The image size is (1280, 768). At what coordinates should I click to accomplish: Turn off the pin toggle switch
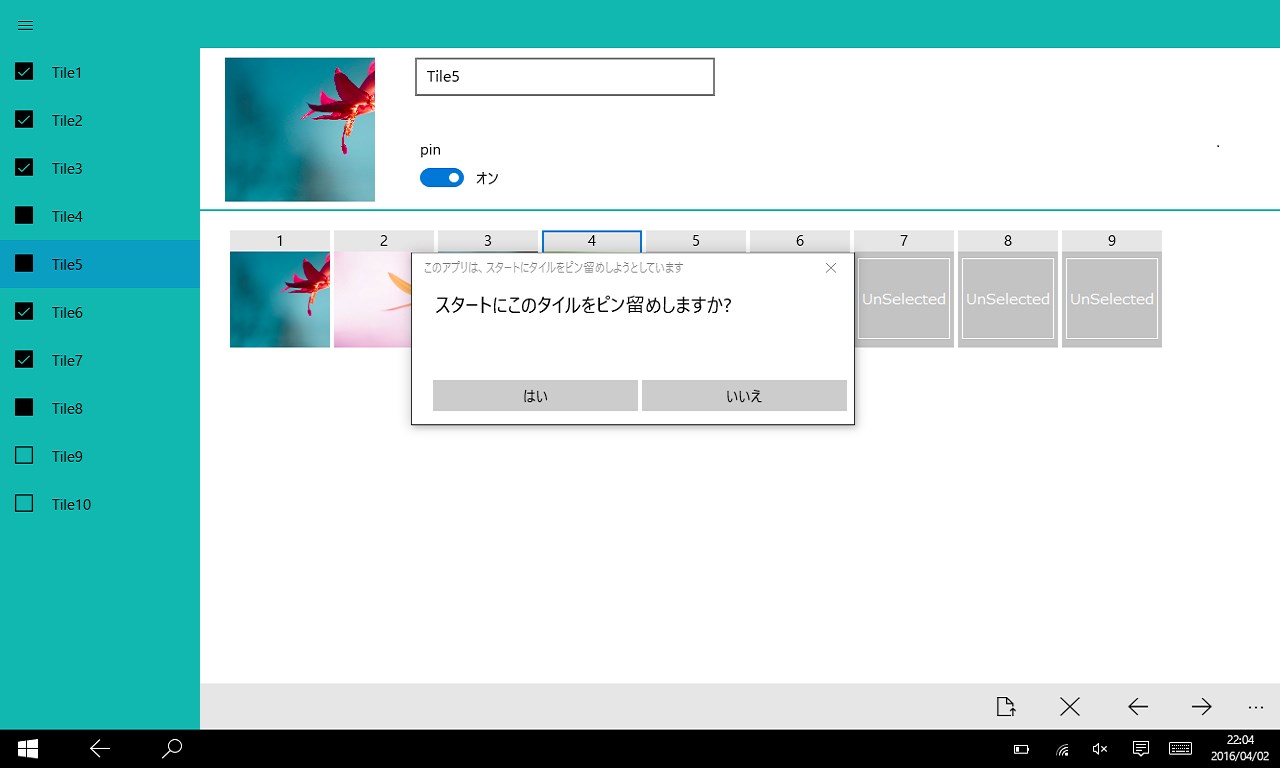[x=442, y=178]
